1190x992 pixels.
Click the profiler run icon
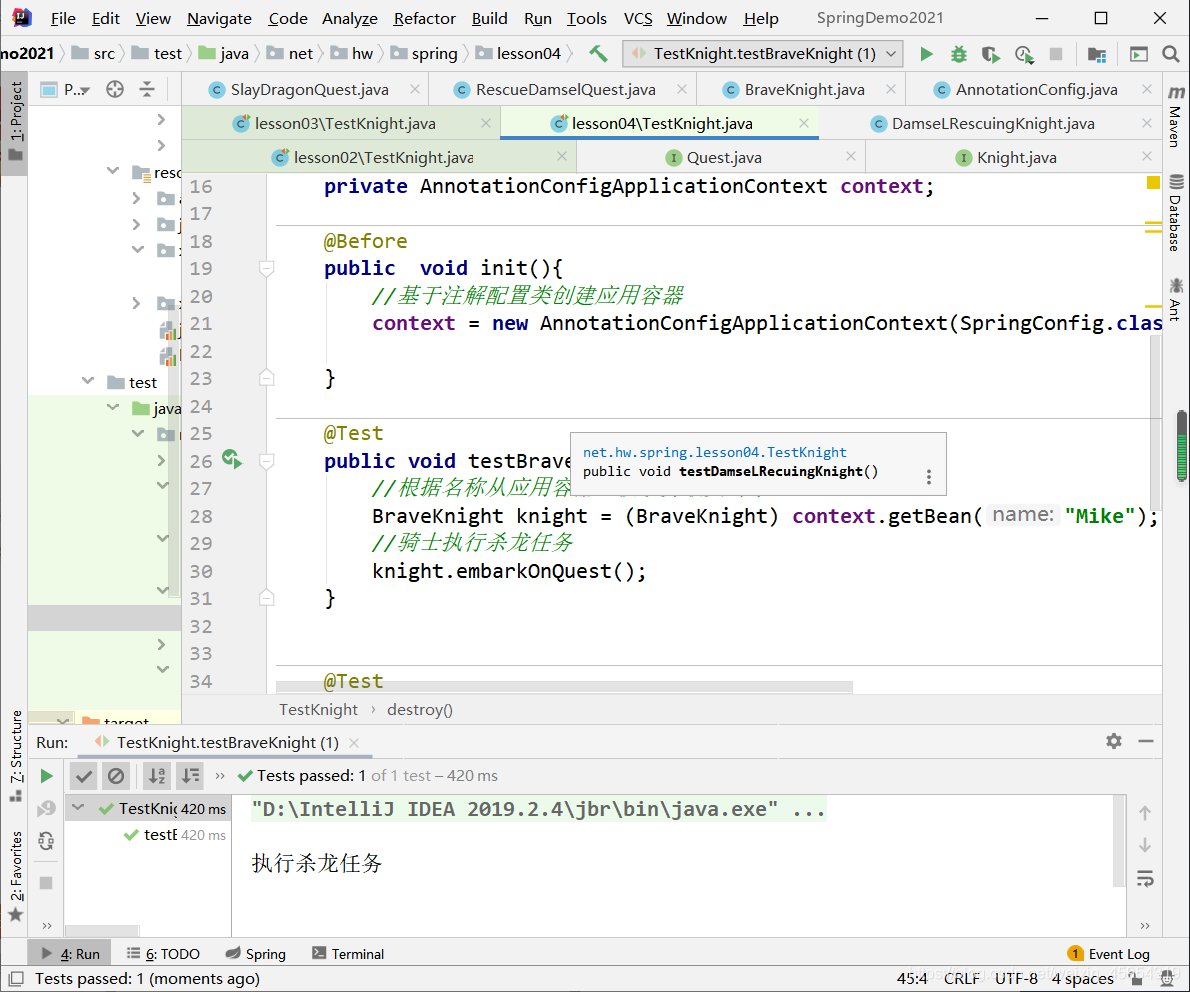tap(1024, 54)
